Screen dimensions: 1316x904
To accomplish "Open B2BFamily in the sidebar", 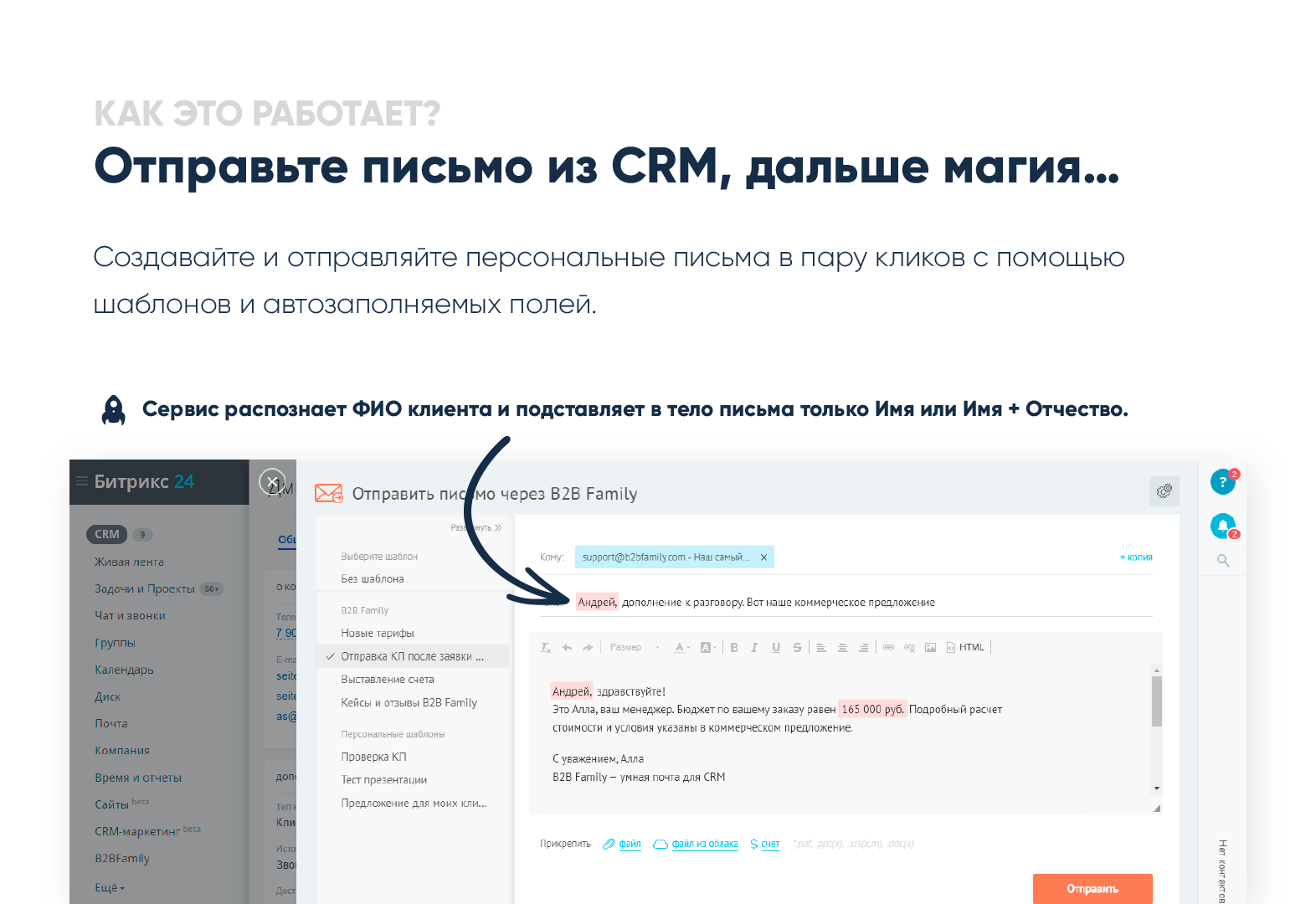I will [x=122, y=858].
